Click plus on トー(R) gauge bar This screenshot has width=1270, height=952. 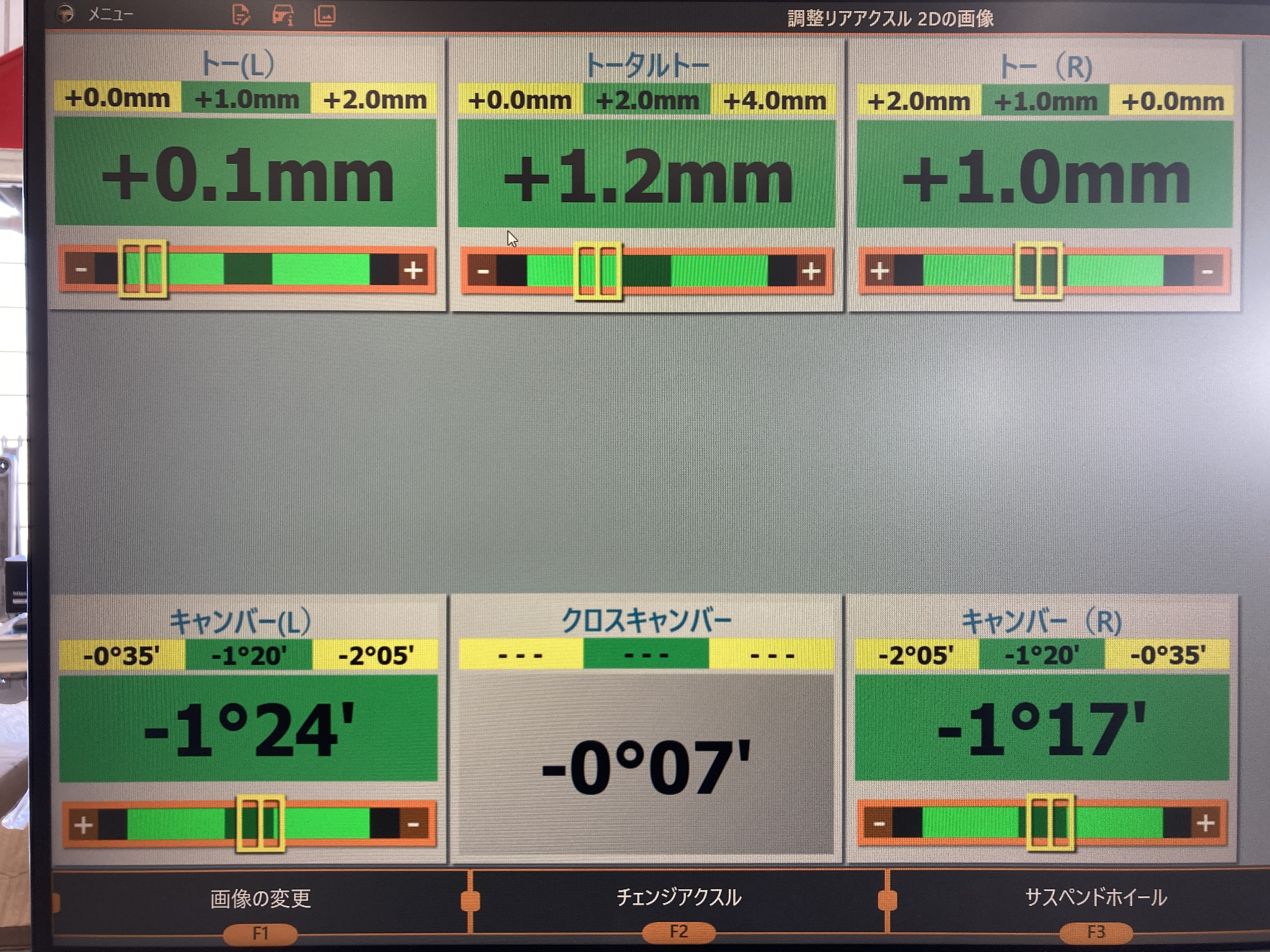pos(880,271)
